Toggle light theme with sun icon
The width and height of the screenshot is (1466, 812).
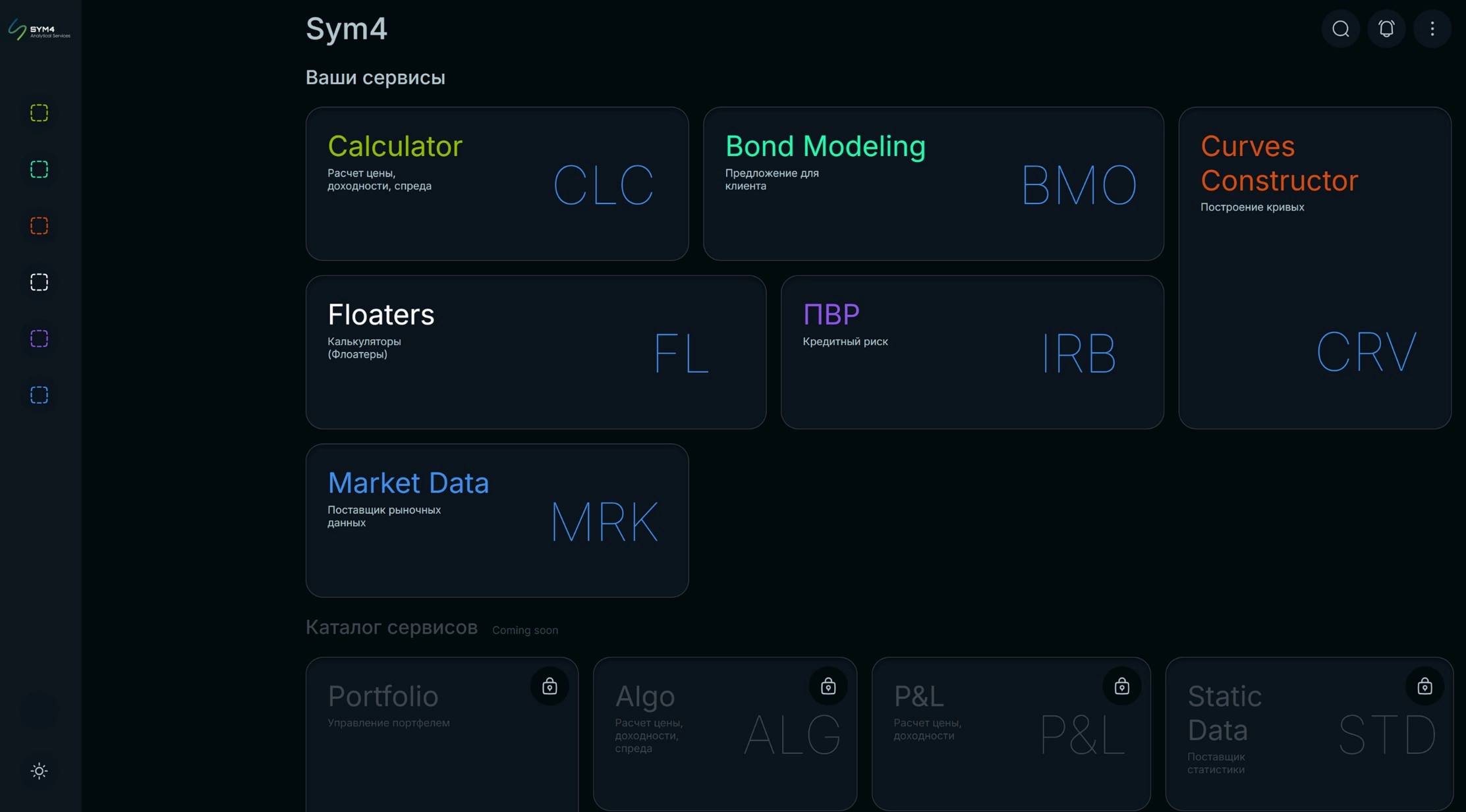[x=40, y=771]
